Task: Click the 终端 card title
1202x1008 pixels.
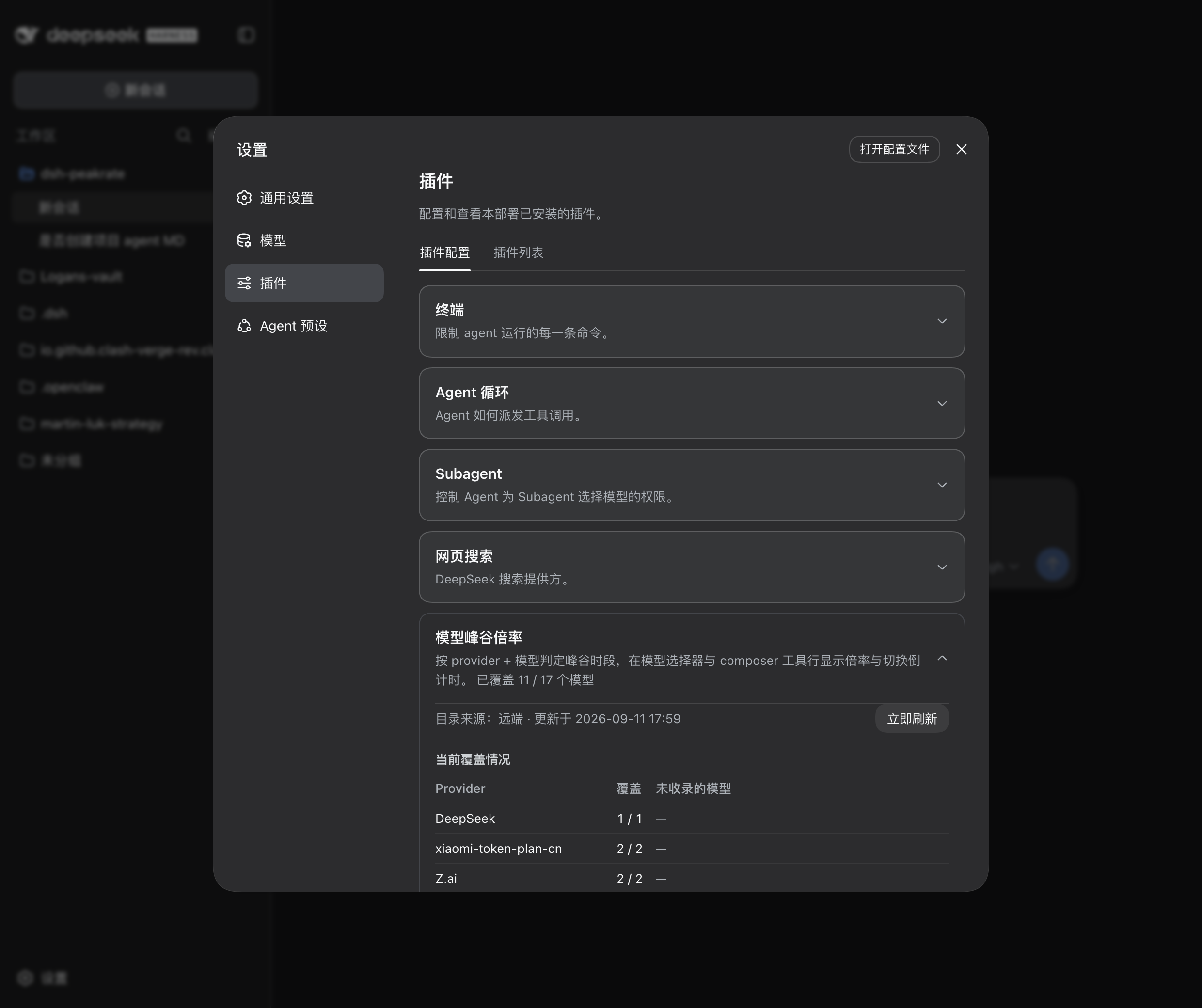Action: pos(449,310)
